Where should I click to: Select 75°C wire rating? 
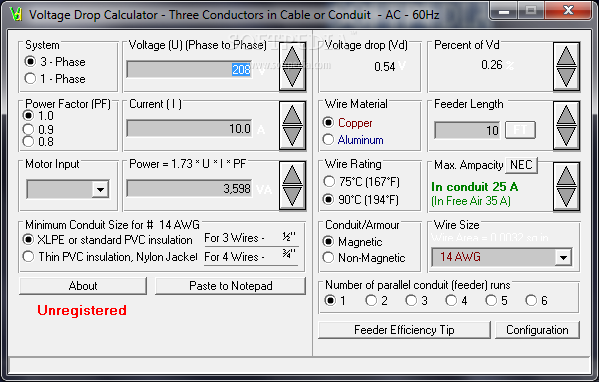click(x=361, y=181)
